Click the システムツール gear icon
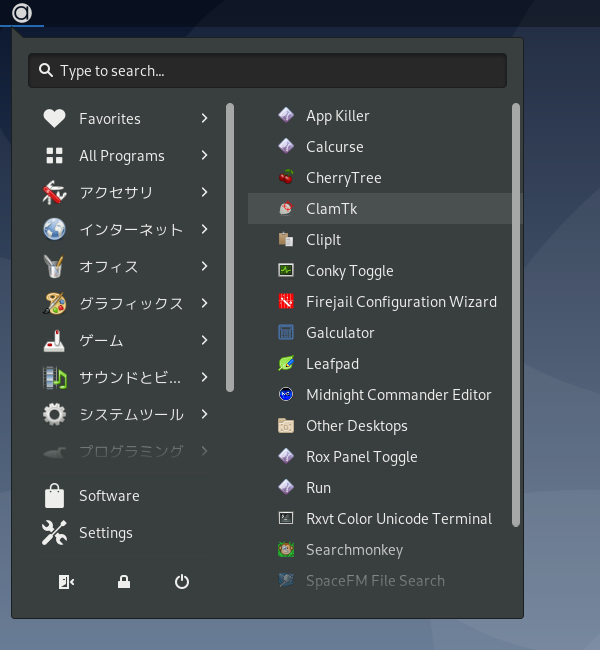 [x=54, y=414]
